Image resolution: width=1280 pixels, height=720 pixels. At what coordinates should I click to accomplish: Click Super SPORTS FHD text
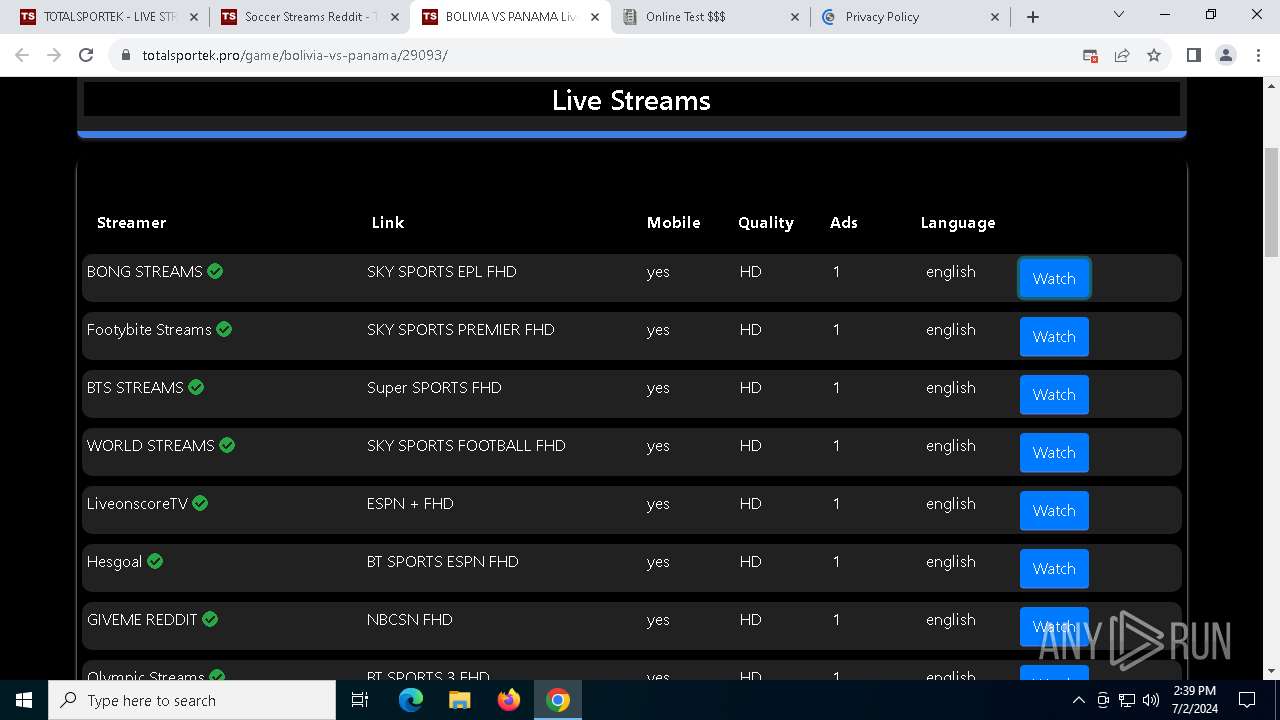point(434,387)
